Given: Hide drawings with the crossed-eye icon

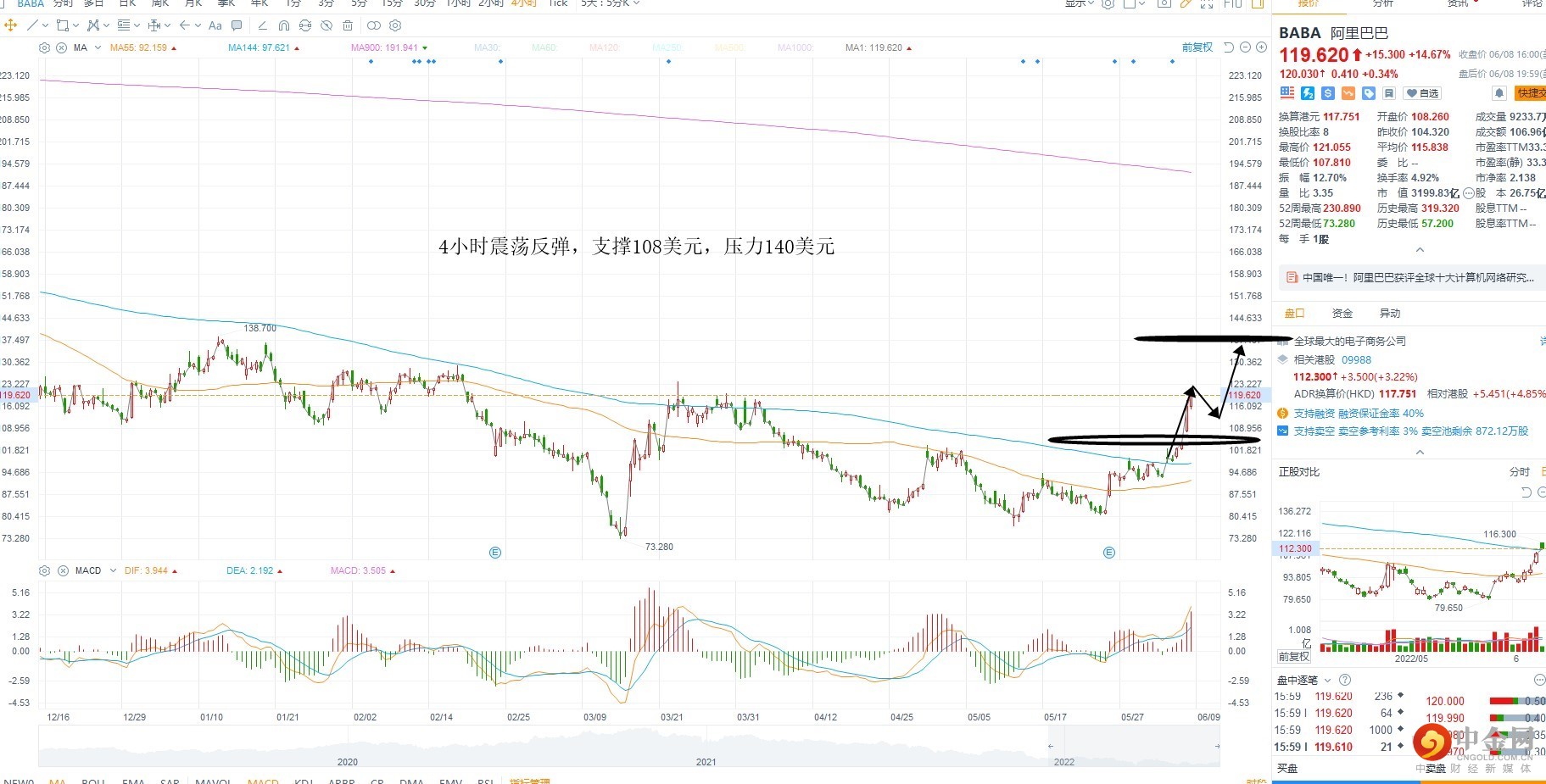Looking at the screenshot, I should (327, 25).
